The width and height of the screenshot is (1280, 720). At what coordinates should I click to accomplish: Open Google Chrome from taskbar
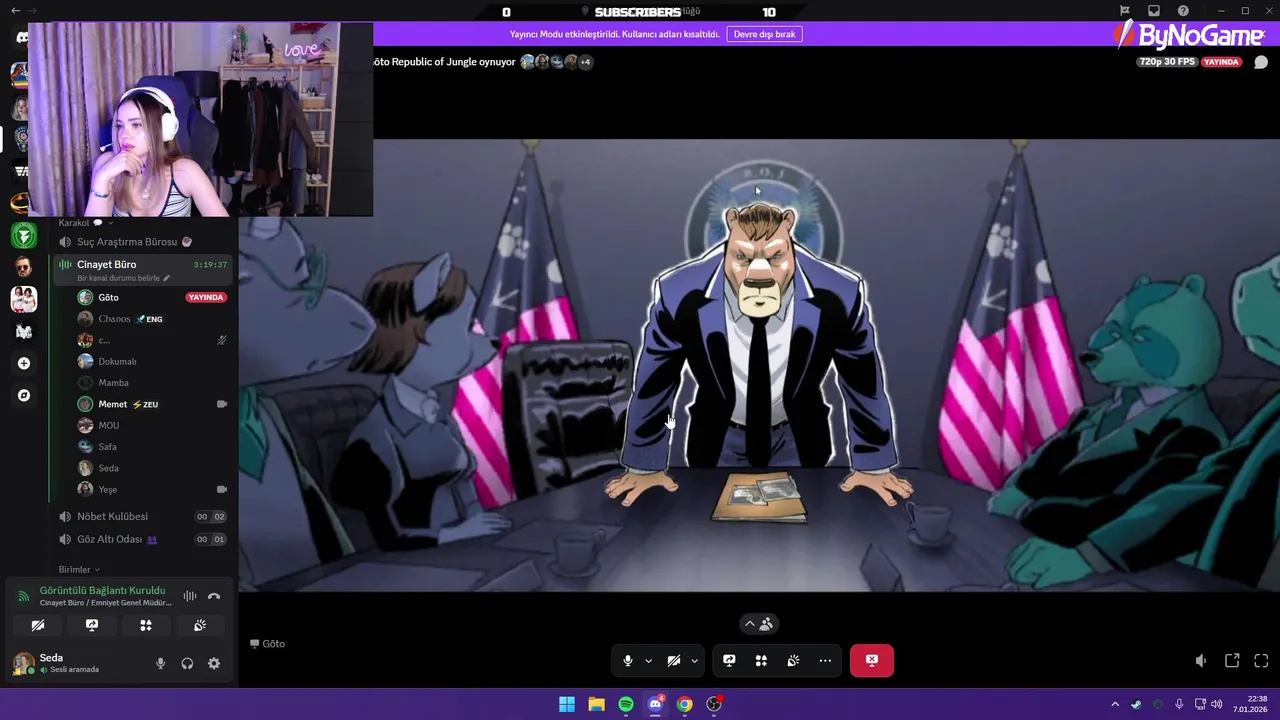pyautogui.click(x=684, y=704)
